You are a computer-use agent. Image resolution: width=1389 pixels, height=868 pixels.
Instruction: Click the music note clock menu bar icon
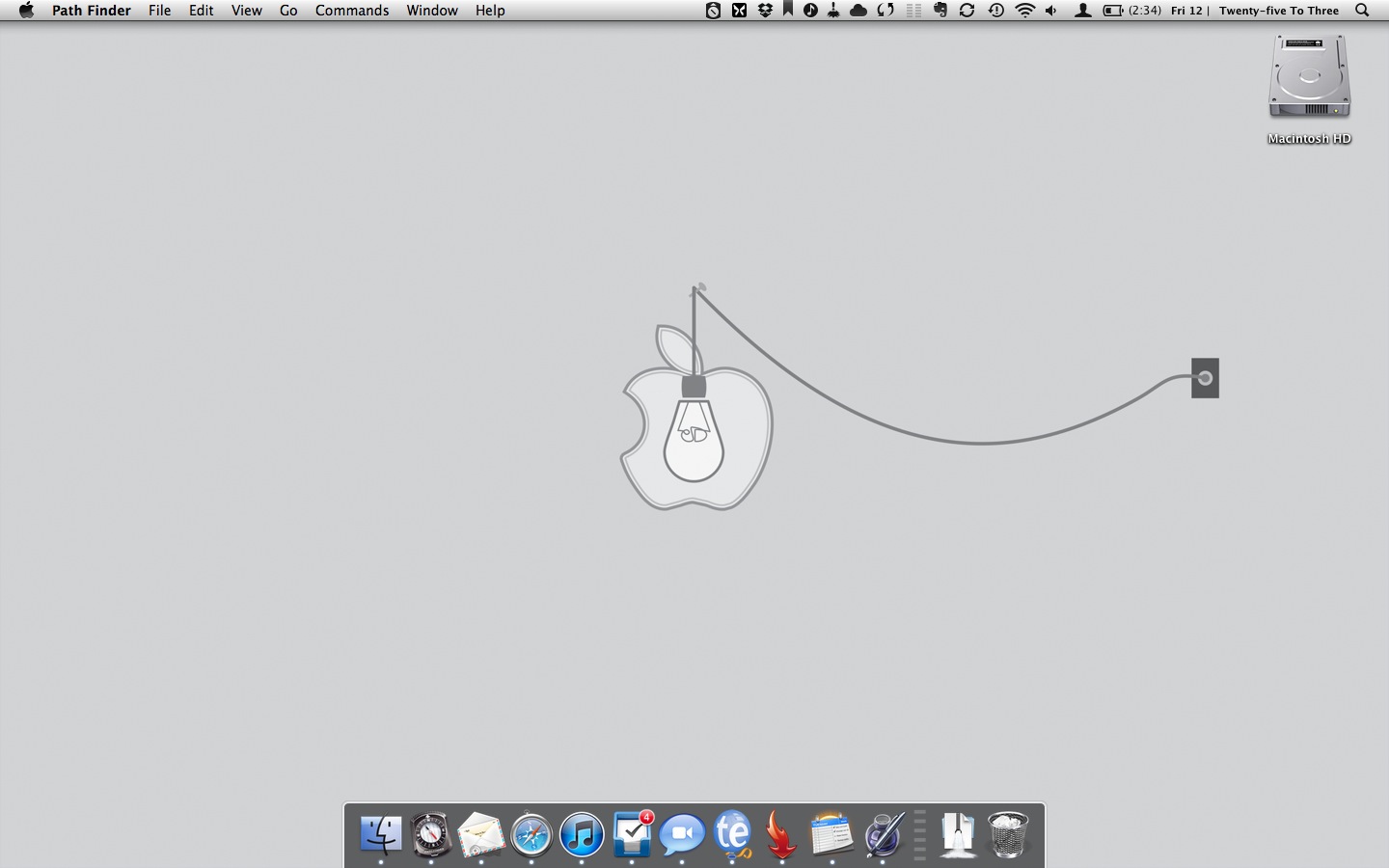[x=810, y=11]
